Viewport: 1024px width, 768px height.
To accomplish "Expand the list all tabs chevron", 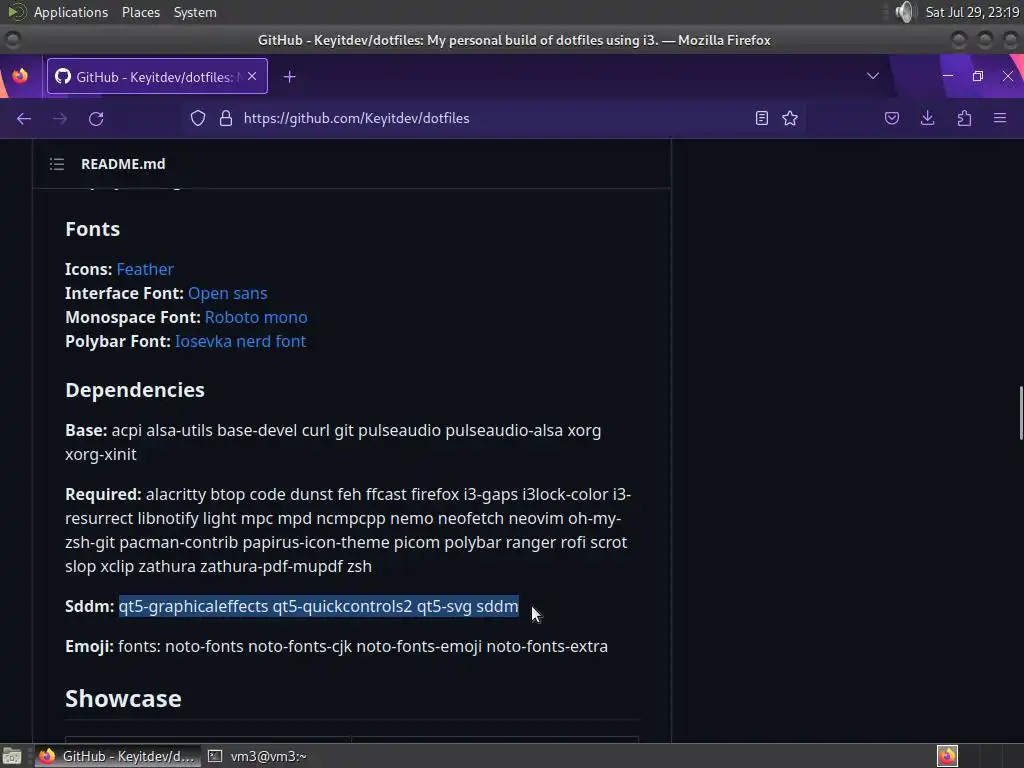I will coord(872,76).
